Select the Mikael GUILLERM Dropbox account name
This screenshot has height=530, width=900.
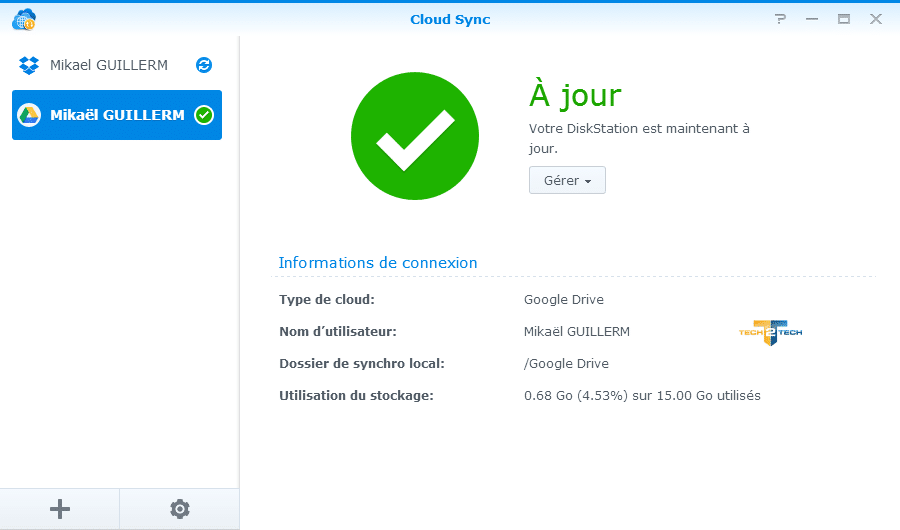[x=109, y=65]
